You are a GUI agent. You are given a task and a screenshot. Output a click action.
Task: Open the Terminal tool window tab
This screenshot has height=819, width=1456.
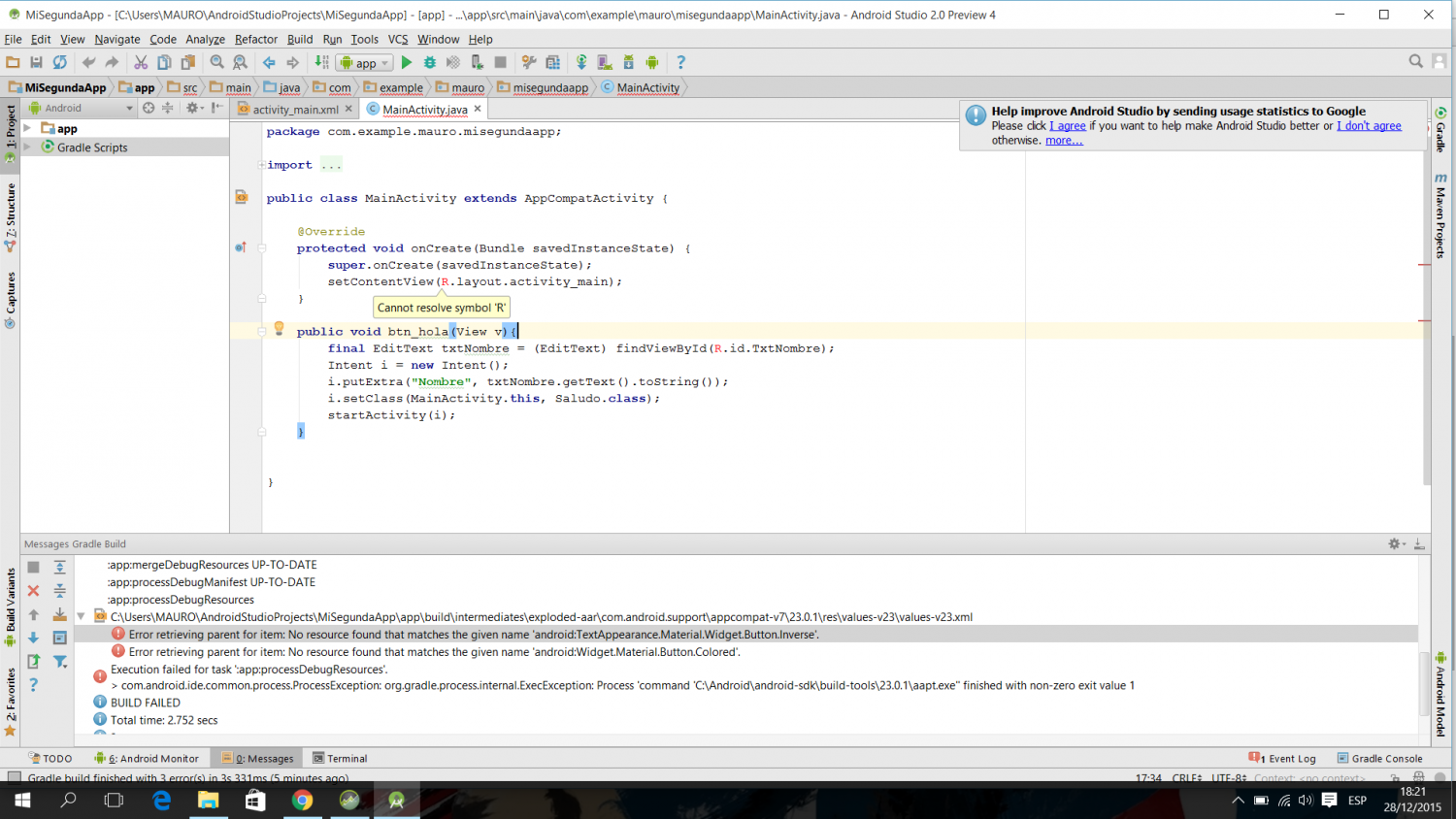click(340, 759)
